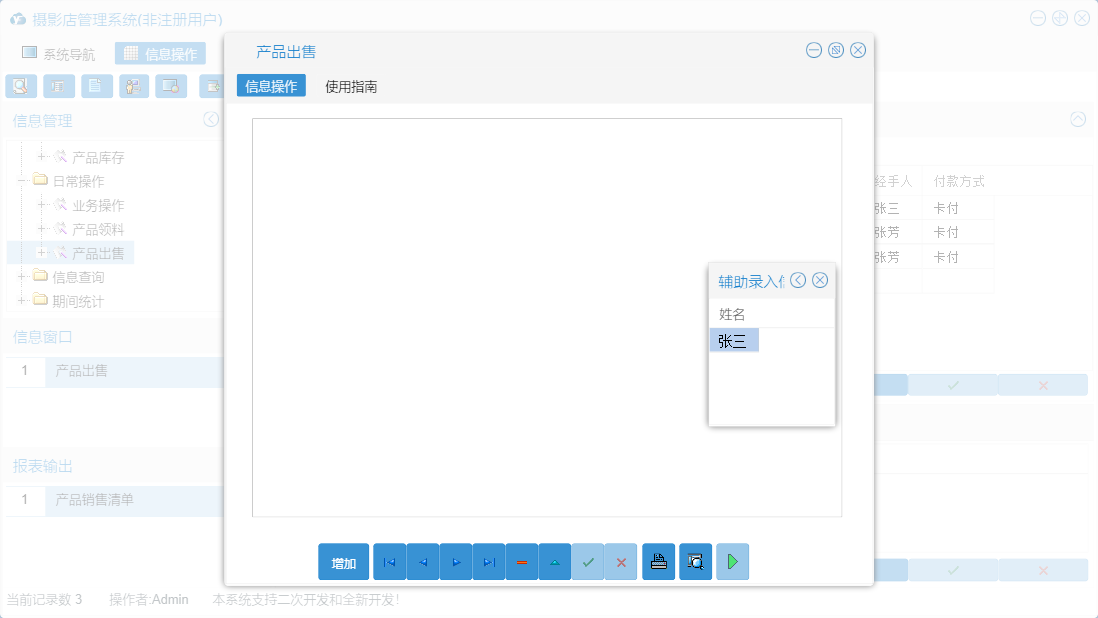The image size is (1098, 618).
Task: Click the monitor-with-globe icon in main toolbar
Action: pos(171,86)
